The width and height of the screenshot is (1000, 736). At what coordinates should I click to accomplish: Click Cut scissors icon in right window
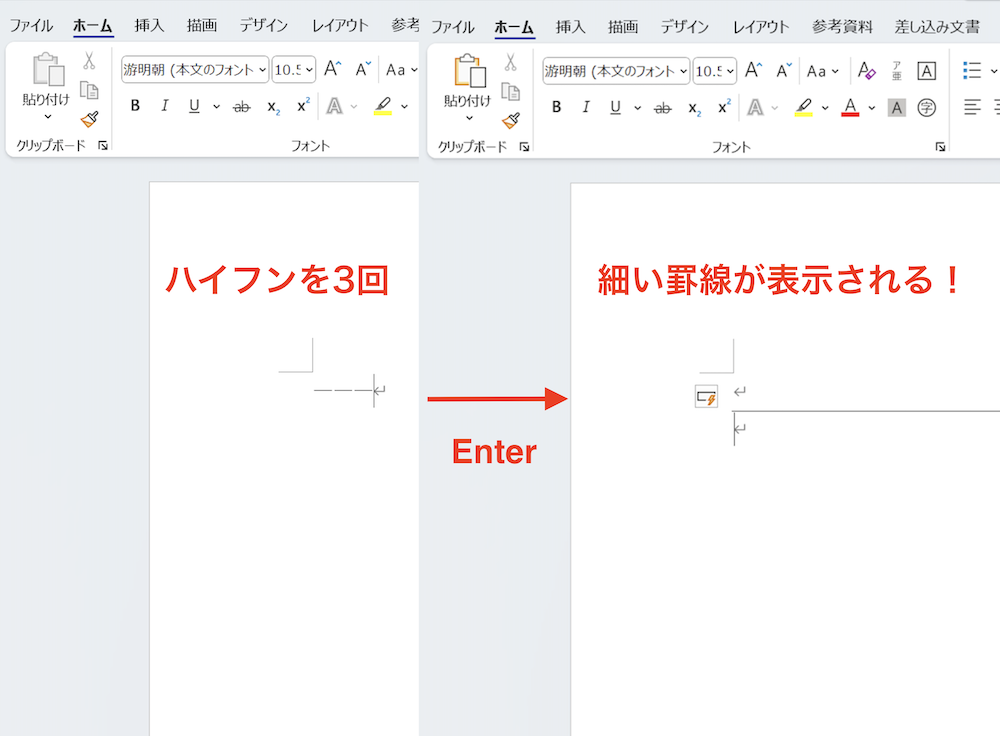(x=510, y=63)
